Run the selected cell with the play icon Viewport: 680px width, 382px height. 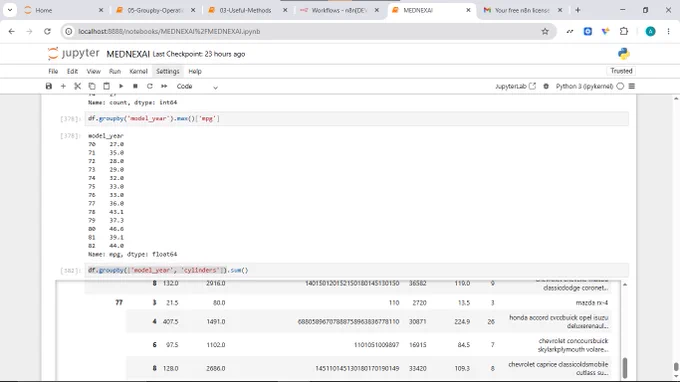121,86
